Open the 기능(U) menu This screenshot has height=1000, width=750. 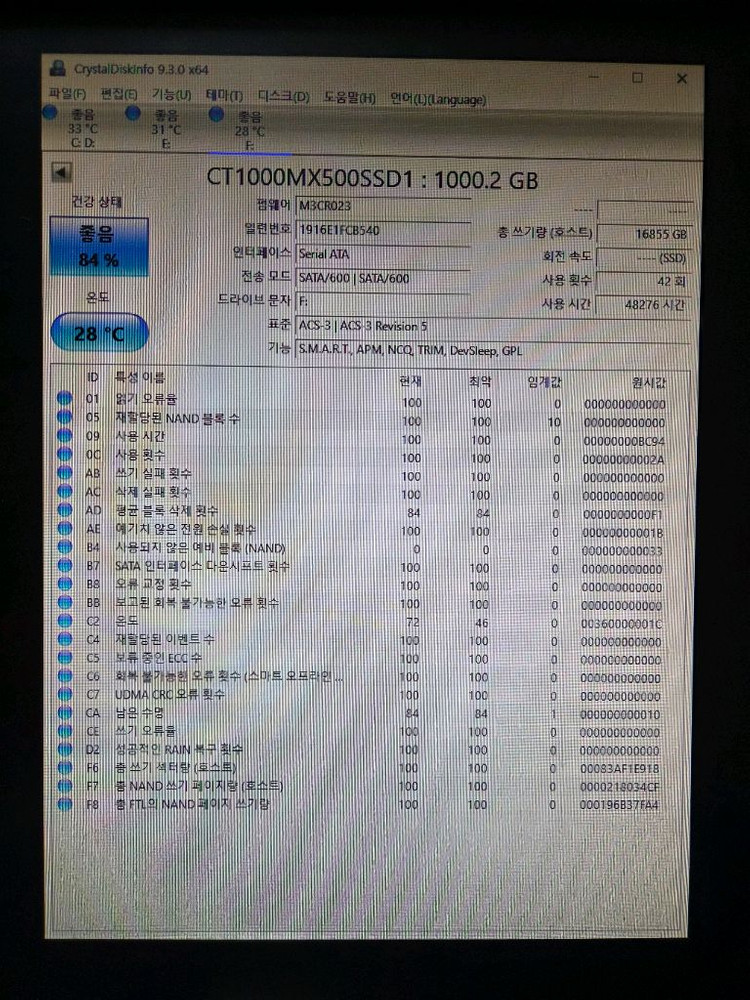(171, 94)
